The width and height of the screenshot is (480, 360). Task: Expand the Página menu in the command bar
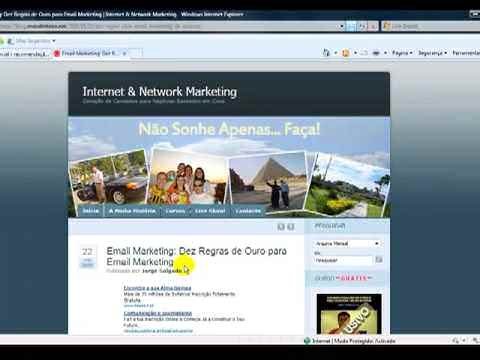[402, 53]
